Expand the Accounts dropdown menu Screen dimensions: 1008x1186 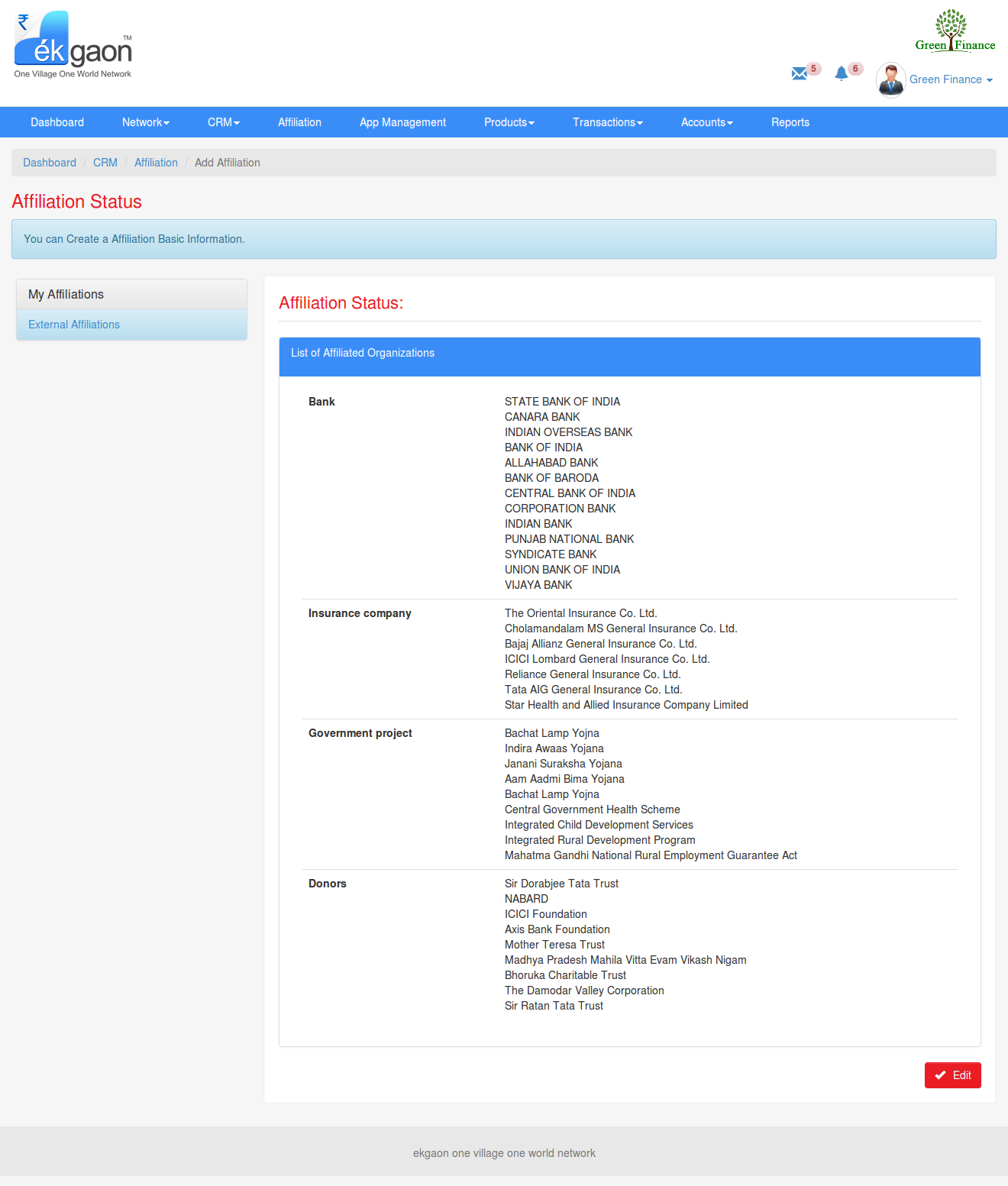(707, 122)
